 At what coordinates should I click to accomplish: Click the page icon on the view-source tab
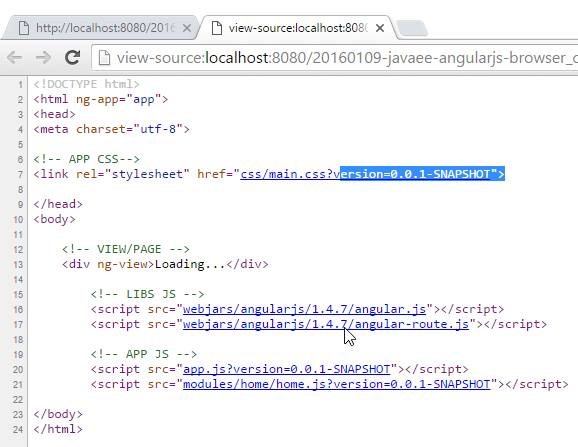(x=217, y=28)
